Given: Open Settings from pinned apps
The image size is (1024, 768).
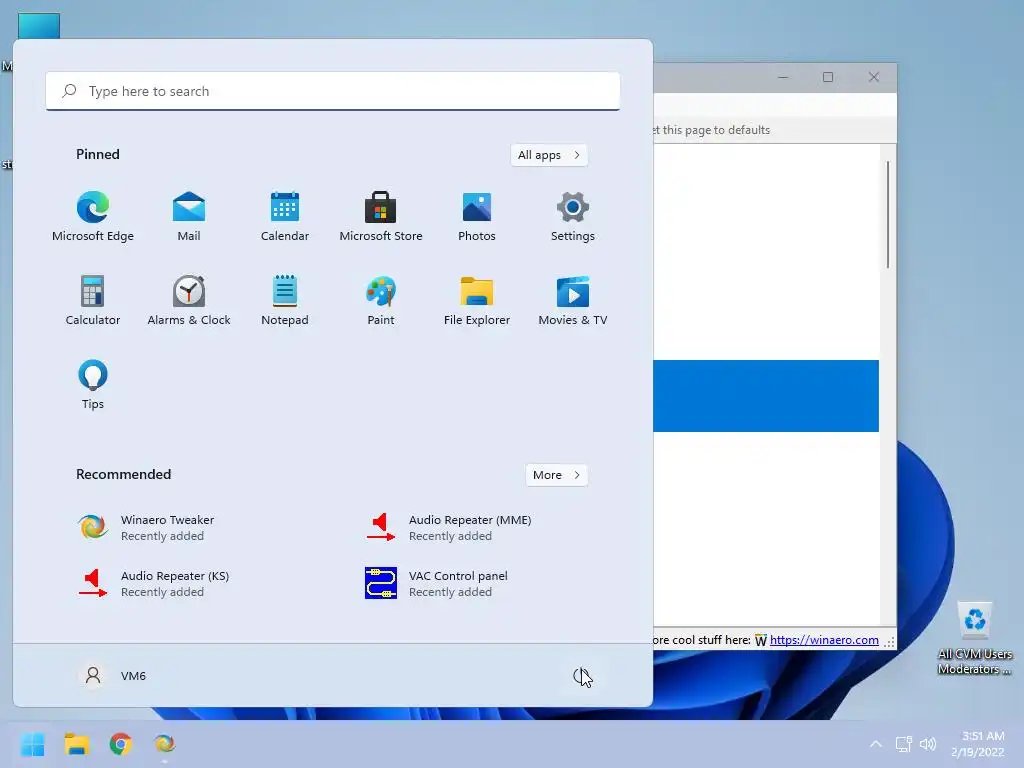Looking at the screenshot, I should 573,217.
